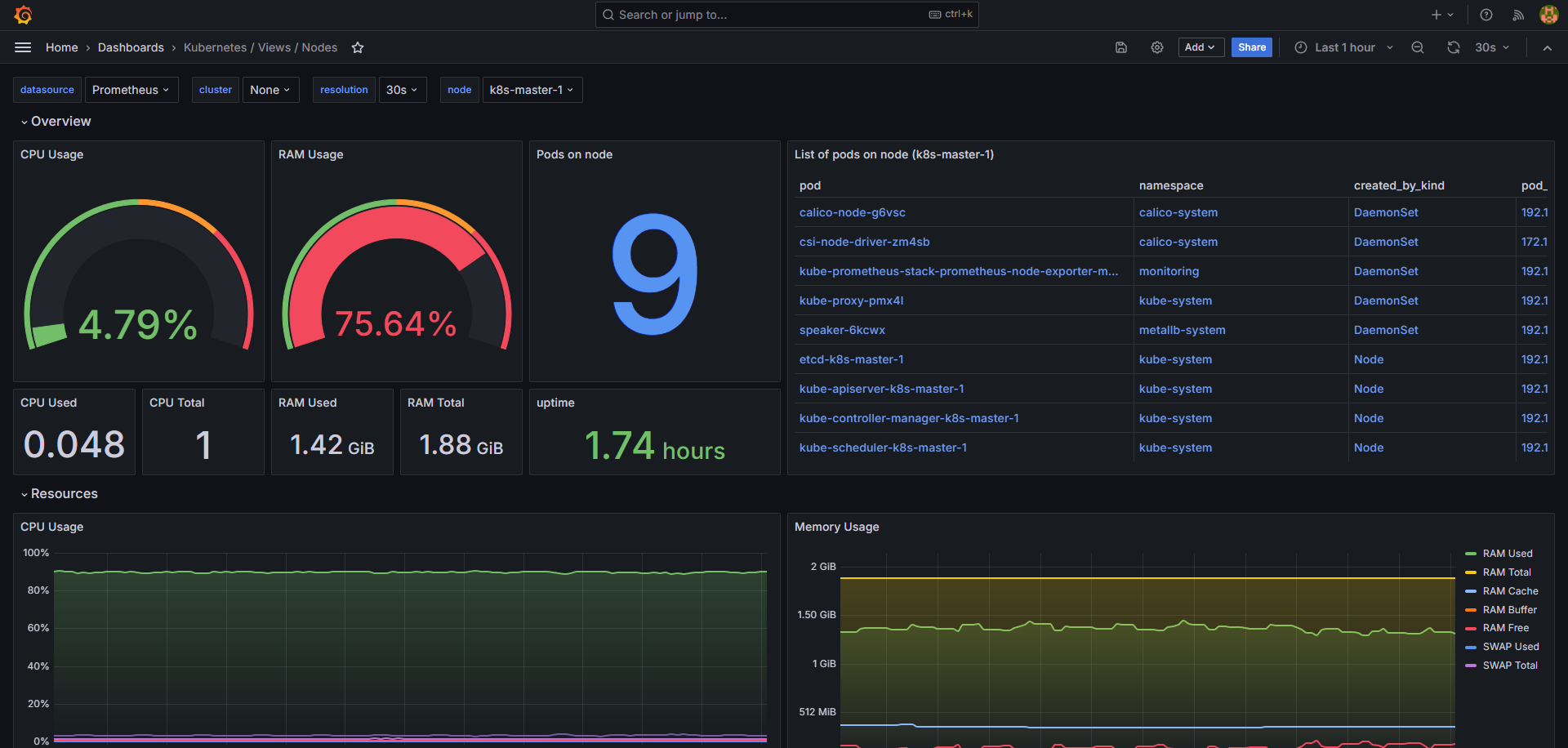This screenshot has height=748, width=1568.
Task: Open the CPU Usage gauge panel title
Action: tap(52, 154)
